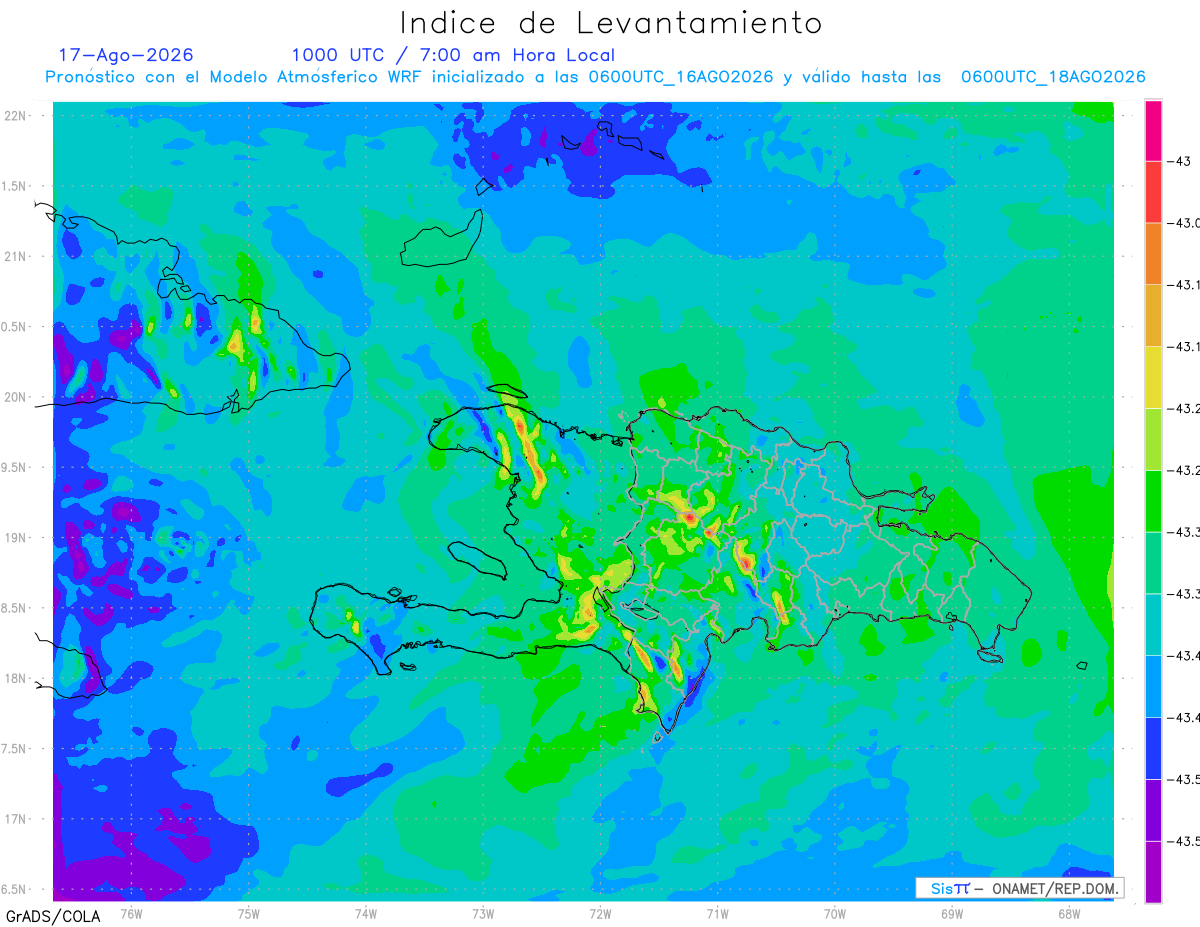Click the "74W" longitude label

tap(366, 914)
